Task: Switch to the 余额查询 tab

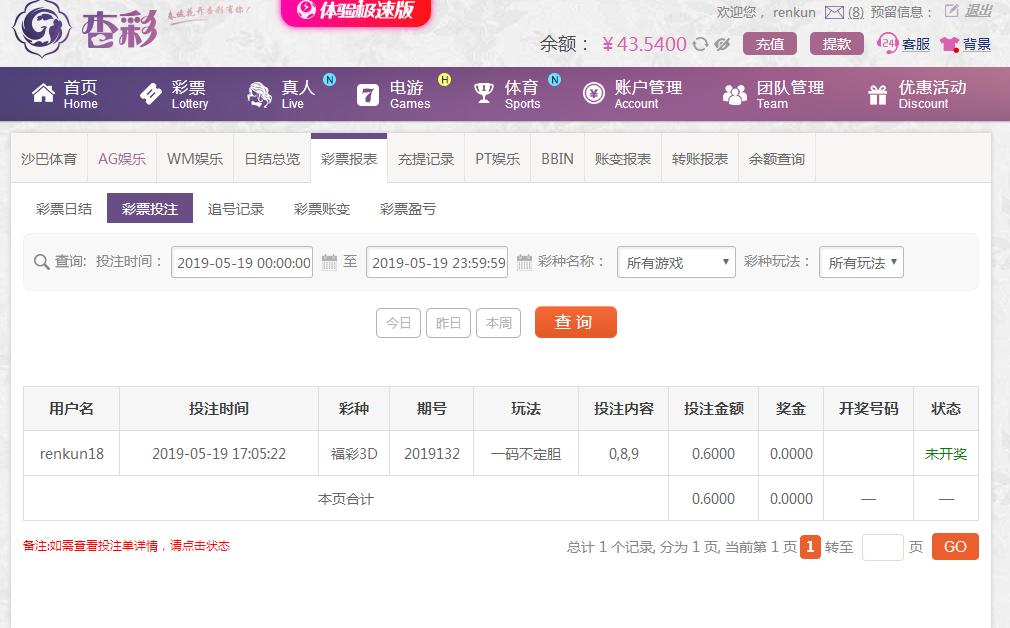Action: point(777,158)
